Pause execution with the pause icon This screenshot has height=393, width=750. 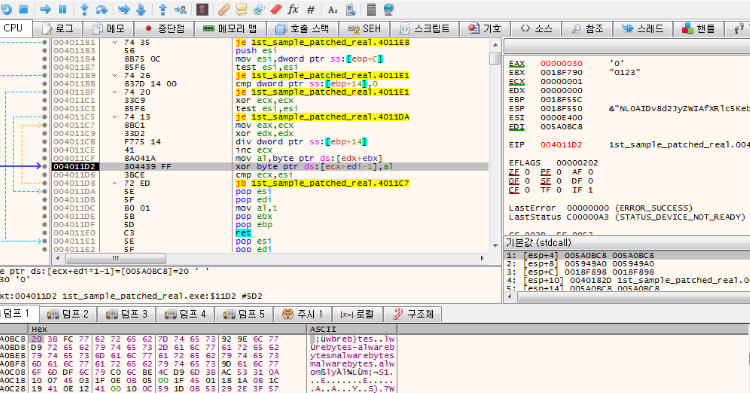[63, 9]
